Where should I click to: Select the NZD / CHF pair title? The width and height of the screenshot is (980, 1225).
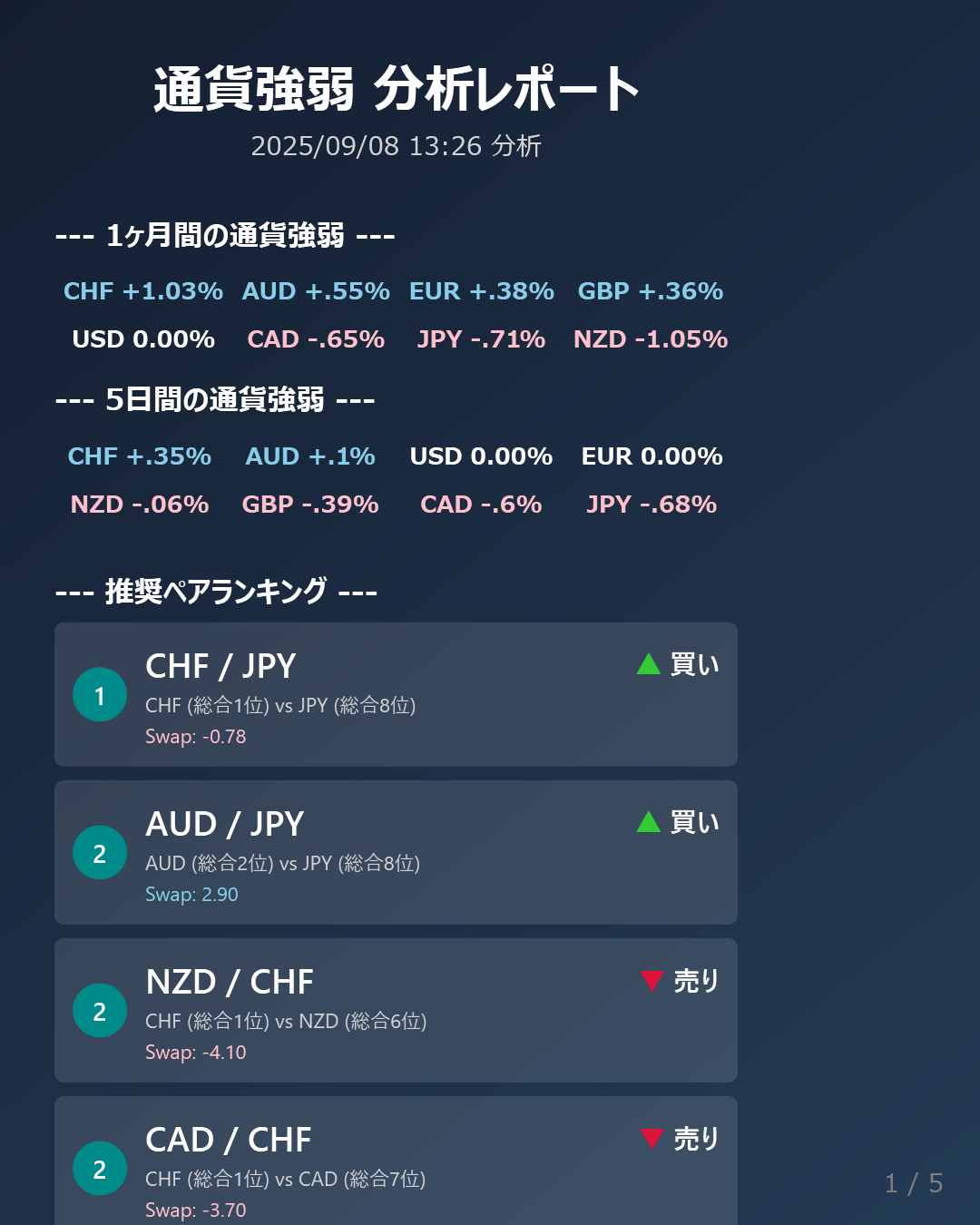(x=230, y=982)
